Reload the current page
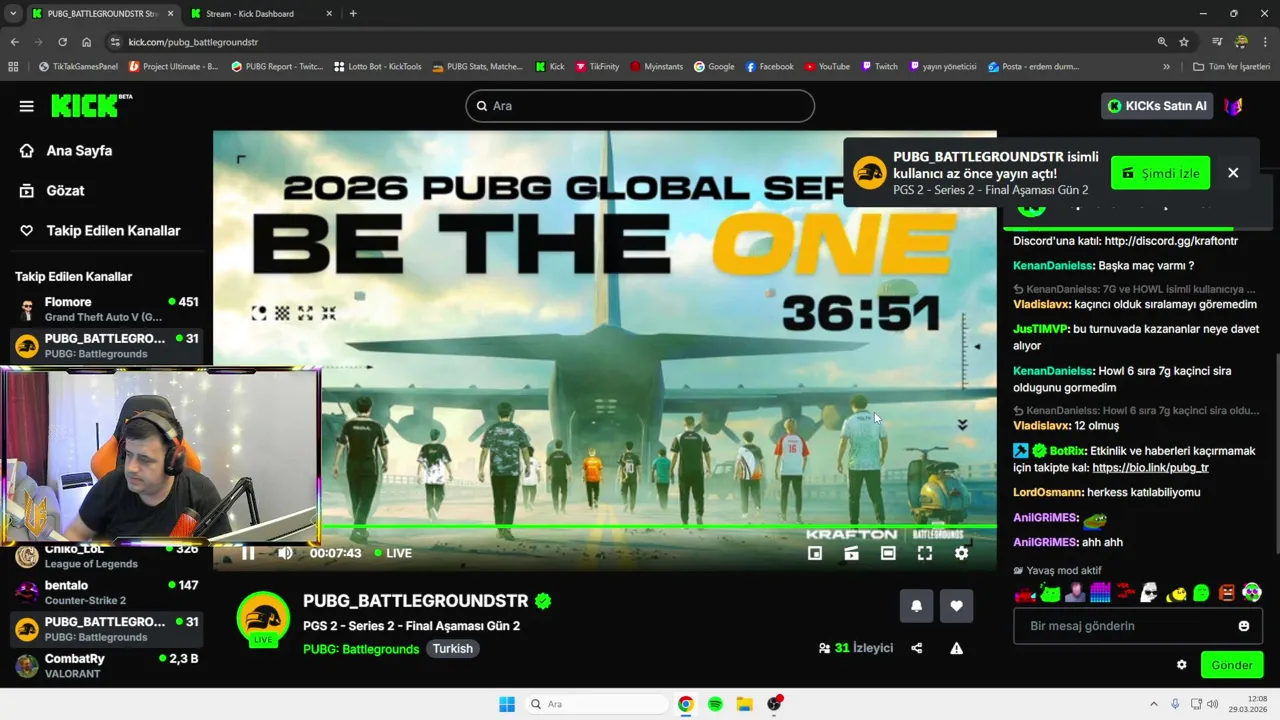Viewport: 1280px width, 720px height. pos(62,42)
